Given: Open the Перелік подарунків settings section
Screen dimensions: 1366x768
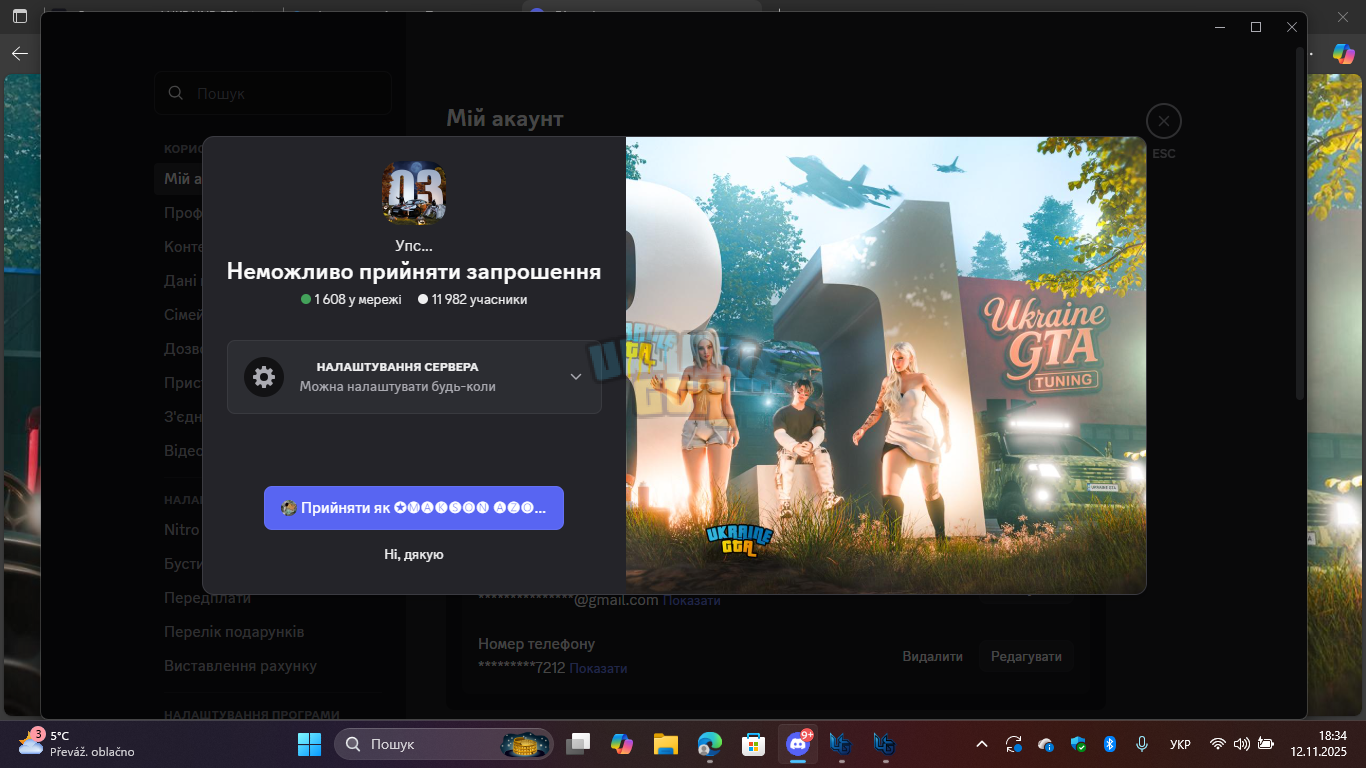Looking at the screenshot, I should pos(234,632).
